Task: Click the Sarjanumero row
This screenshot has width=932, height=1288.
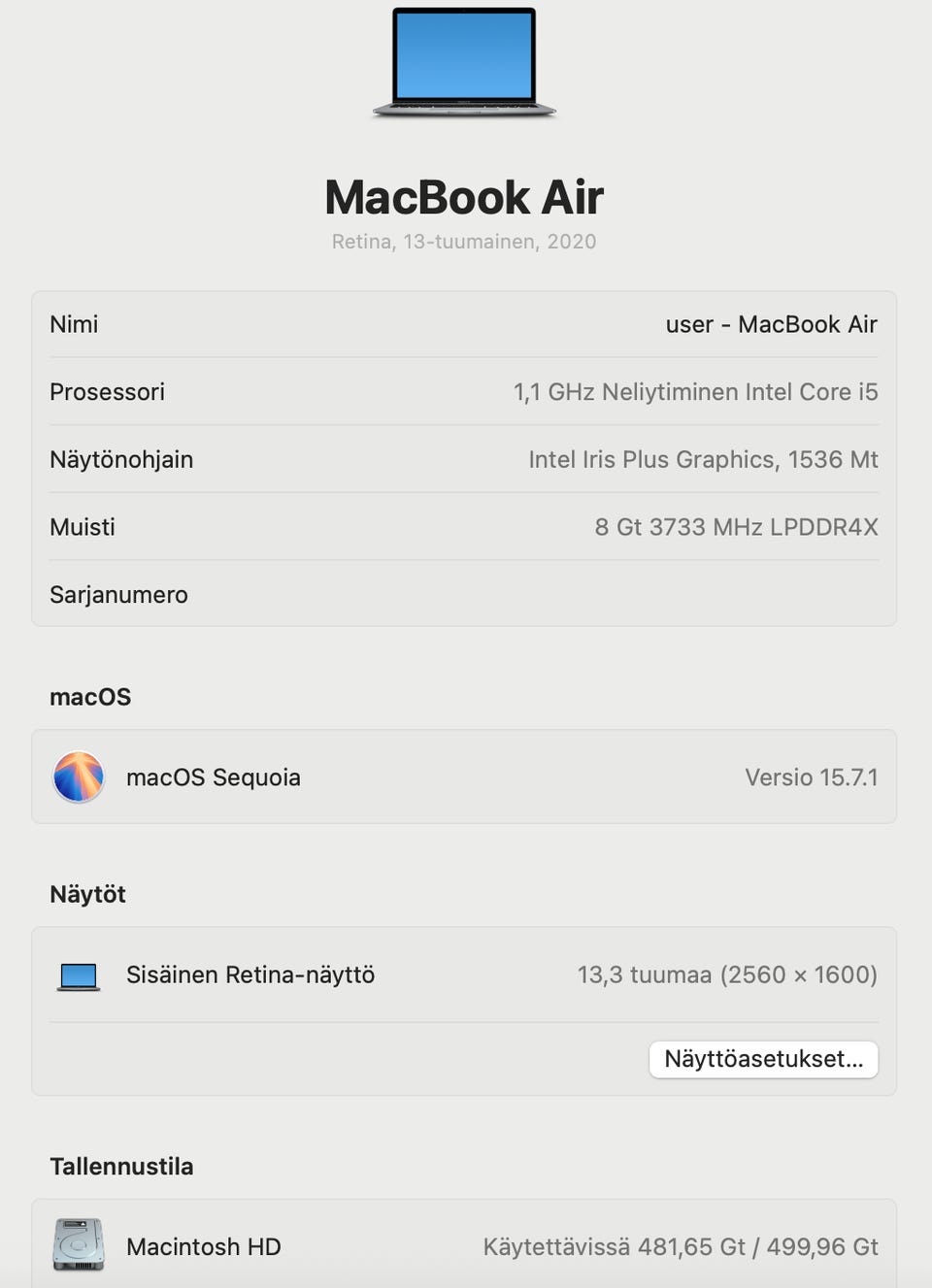Action: 464,594
